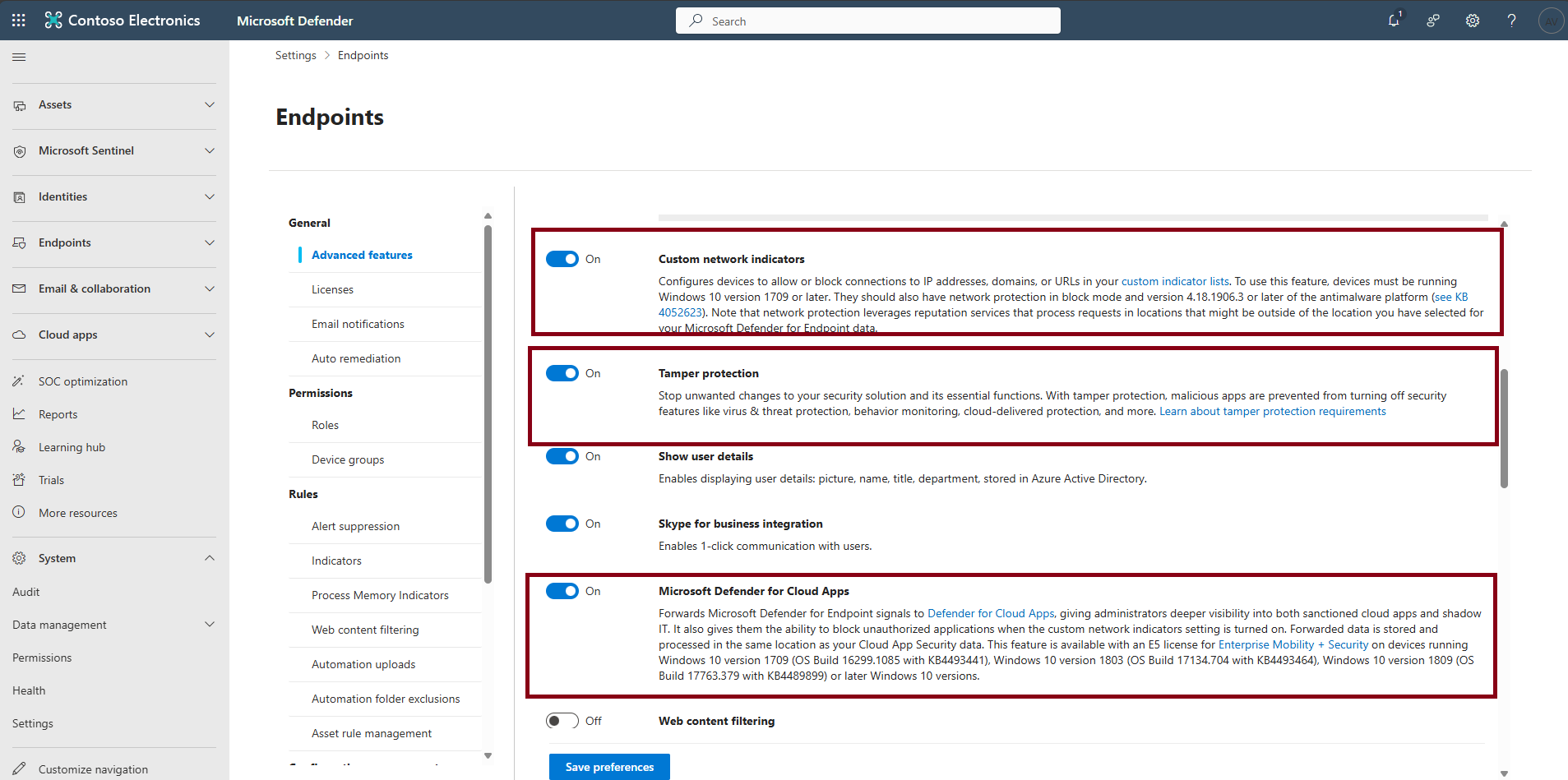Enable Web content filtering toggle

[562, 721]
